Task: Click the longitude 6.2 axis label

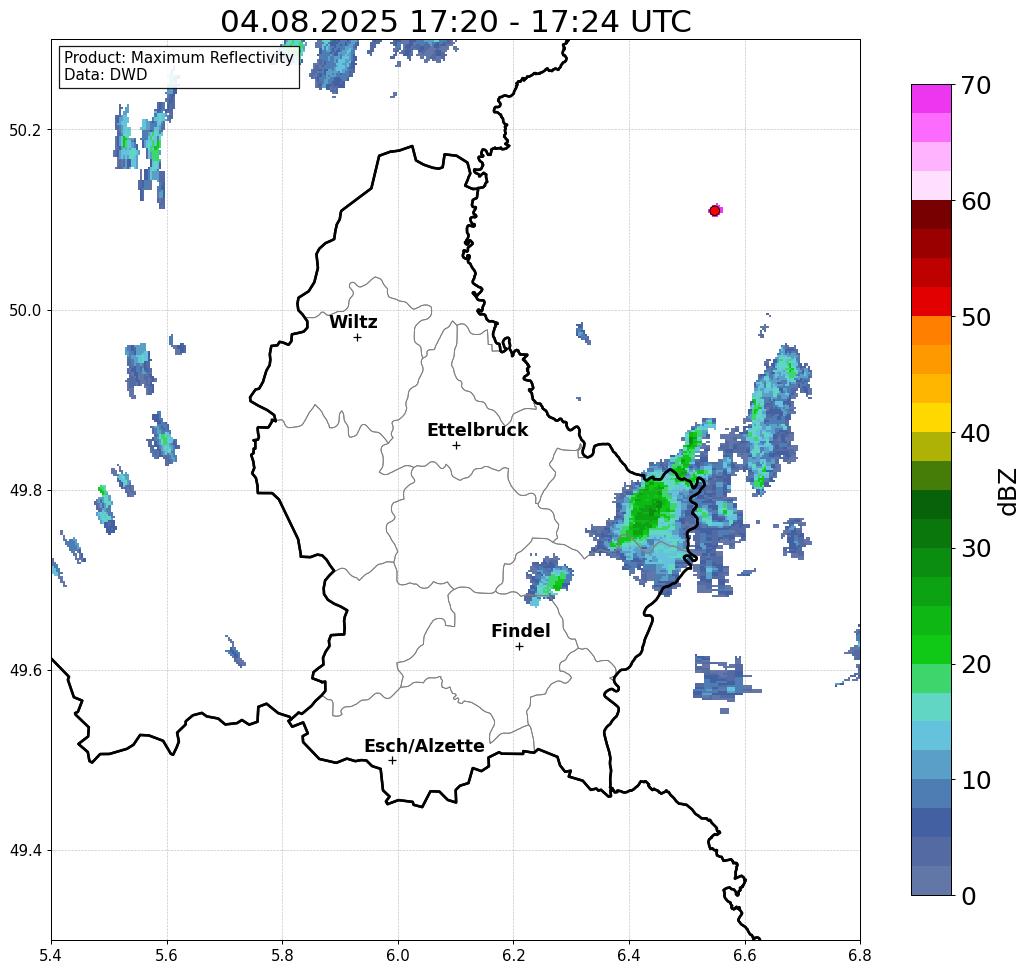Action: pyautogui.click(x=513, y=955)
